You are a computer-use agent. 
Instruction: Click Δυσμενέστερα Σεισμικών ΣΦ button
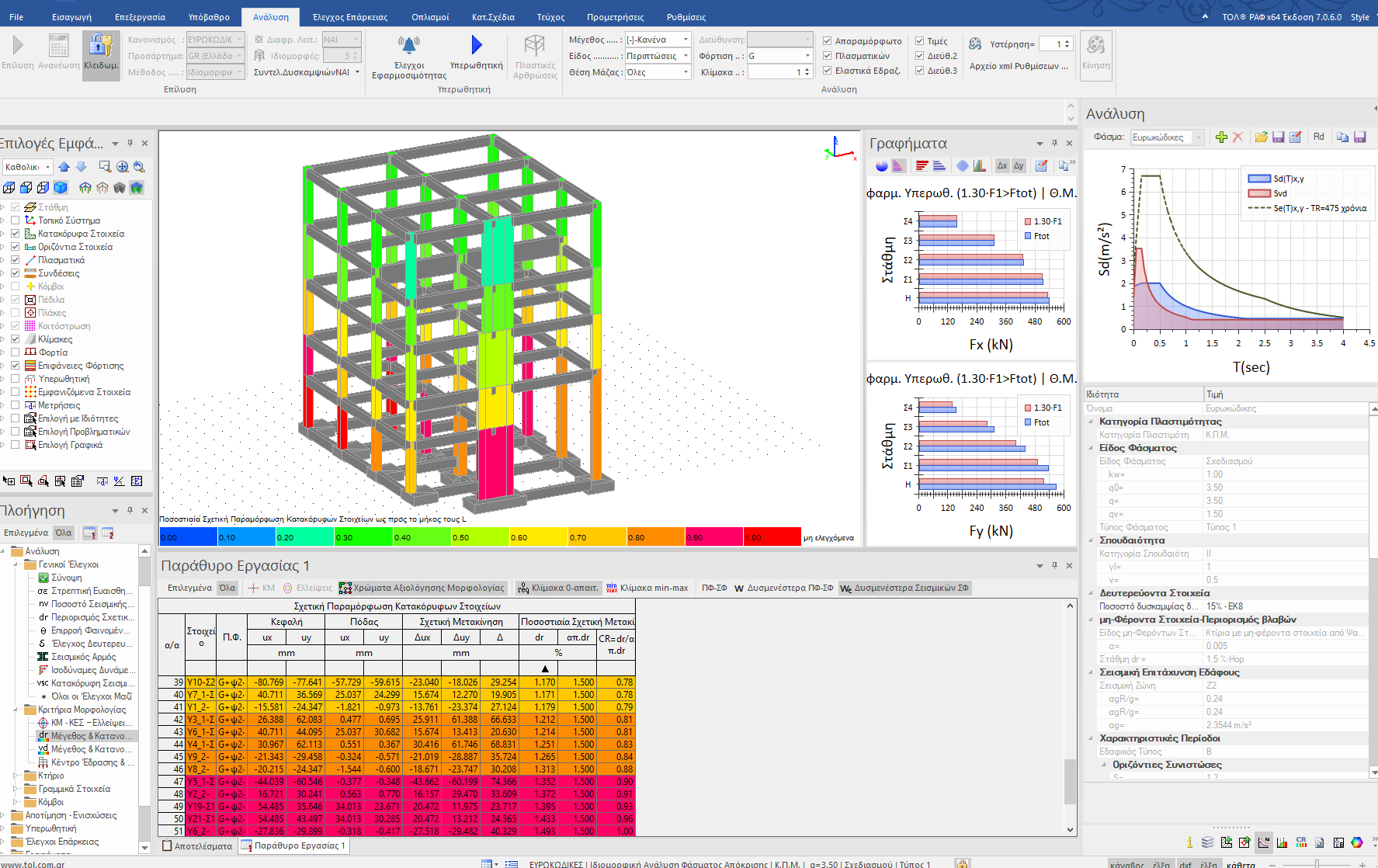coord(905,588)
